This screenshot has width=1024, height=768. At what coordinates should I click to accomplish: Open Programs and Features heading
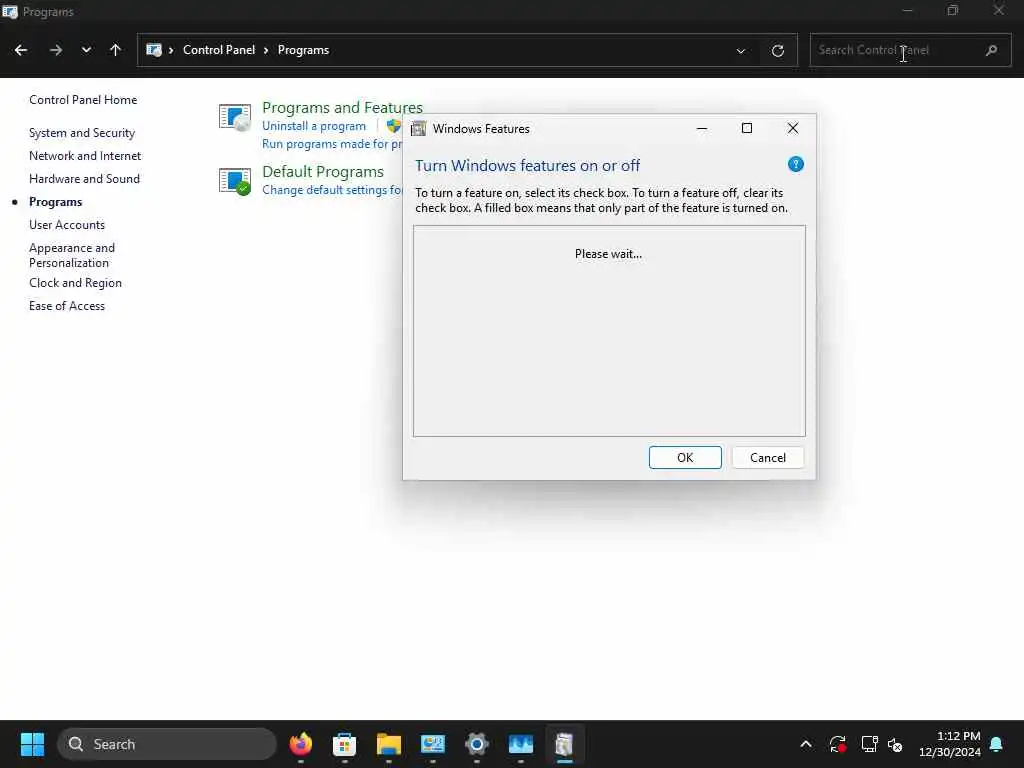pyautogui.click(x=342, y=107)
